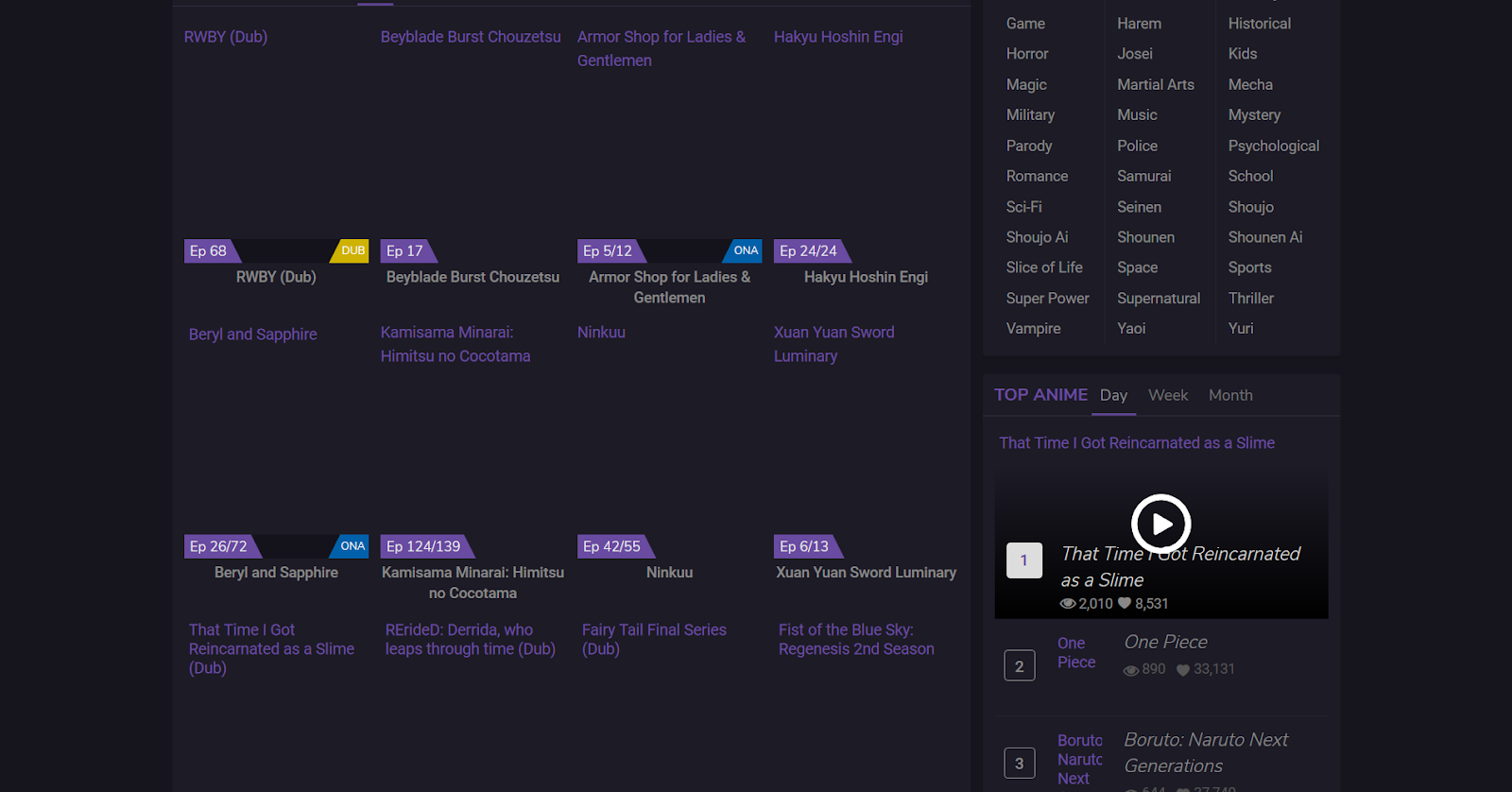1512x792 pixels.
Task: Click the white Hakyu Hoshin Engi caption
Action: pyautogui.click(x=866, y=277)
